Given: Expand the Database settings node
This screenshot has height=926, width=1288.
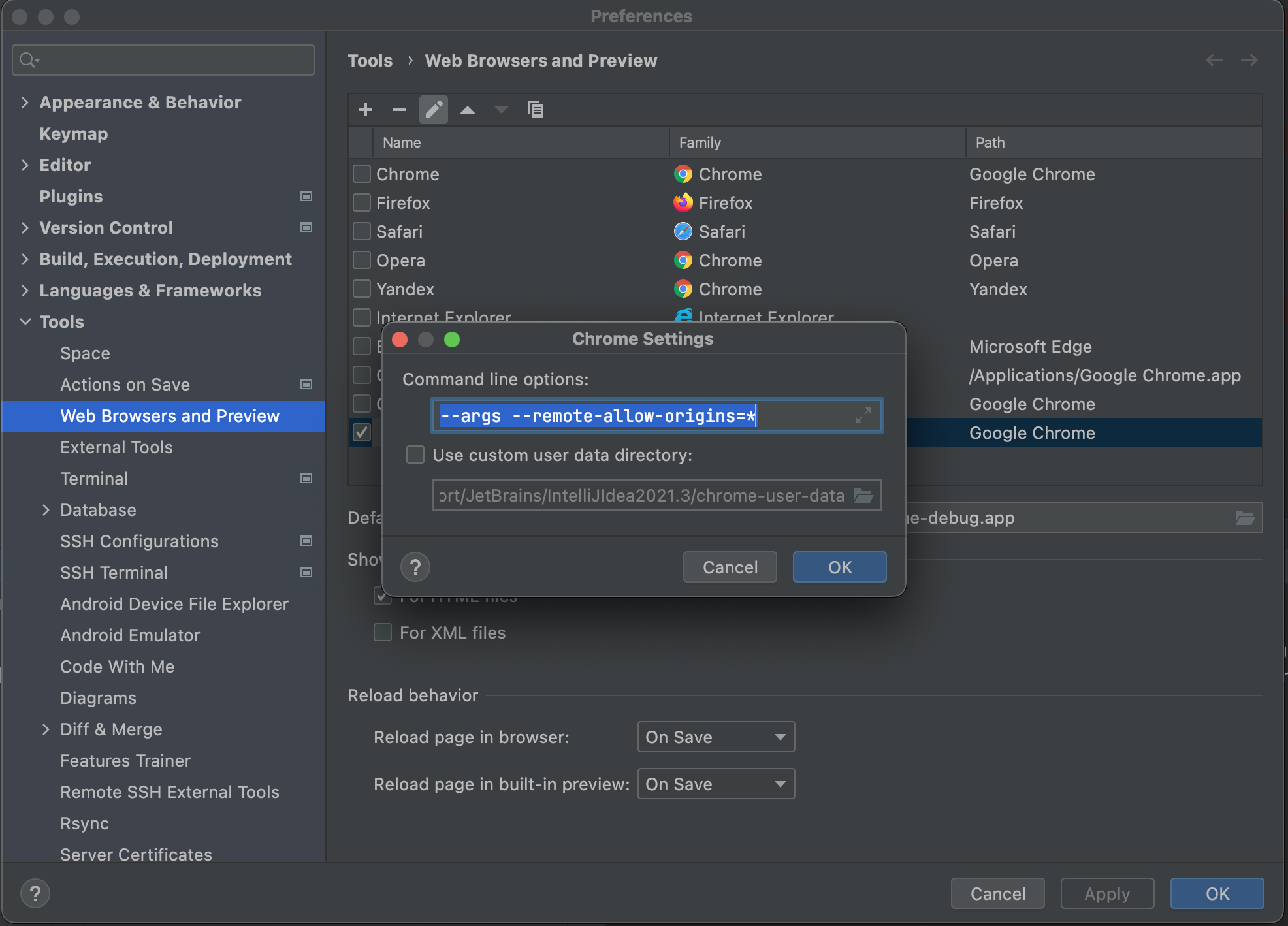Looking at the screenshot, I should pos(46,509).
